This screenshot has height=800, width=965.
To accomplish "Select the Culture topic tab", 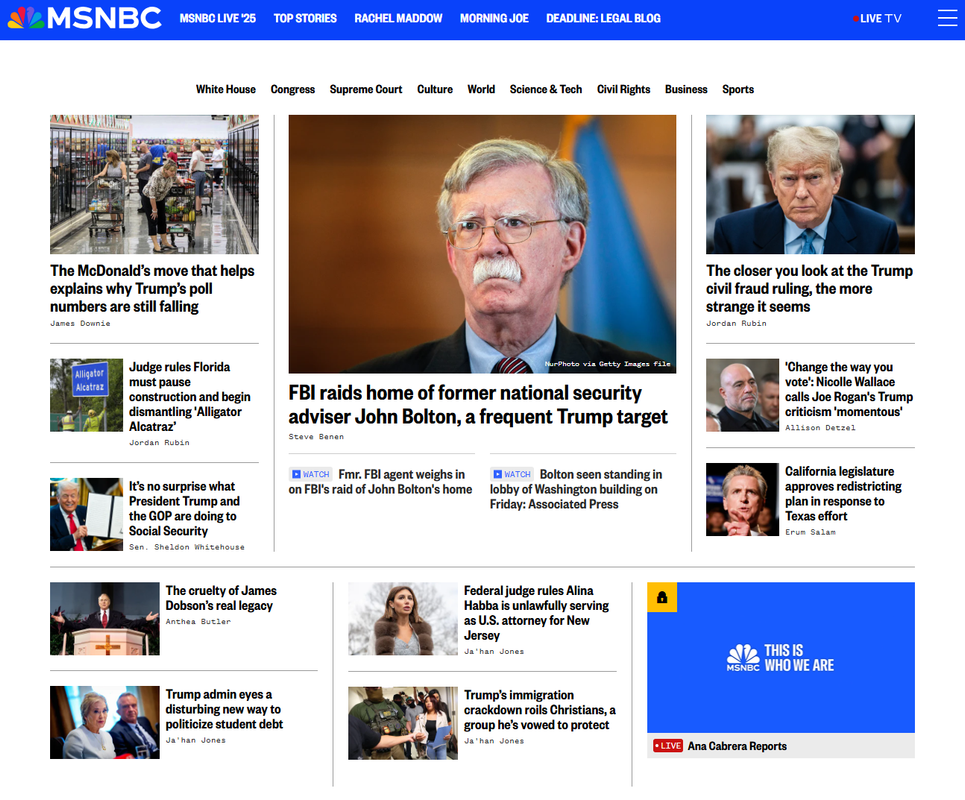I will [435, 89].
